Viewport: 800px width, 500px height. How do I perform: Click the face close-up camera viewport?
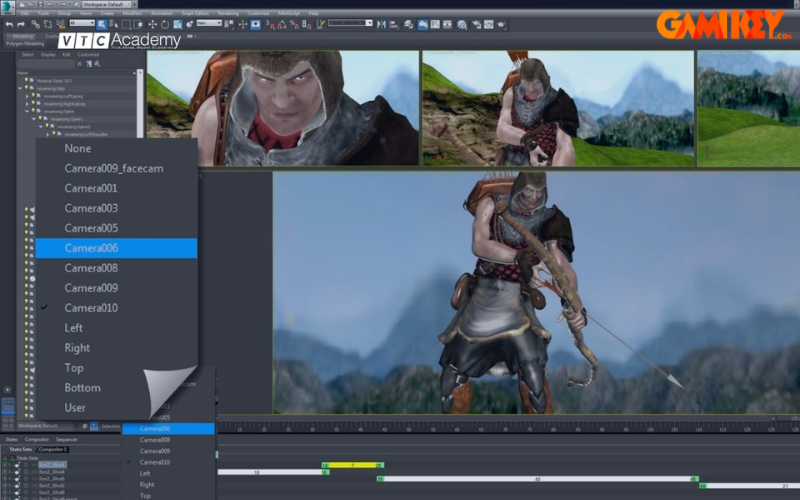pos(283,108)
